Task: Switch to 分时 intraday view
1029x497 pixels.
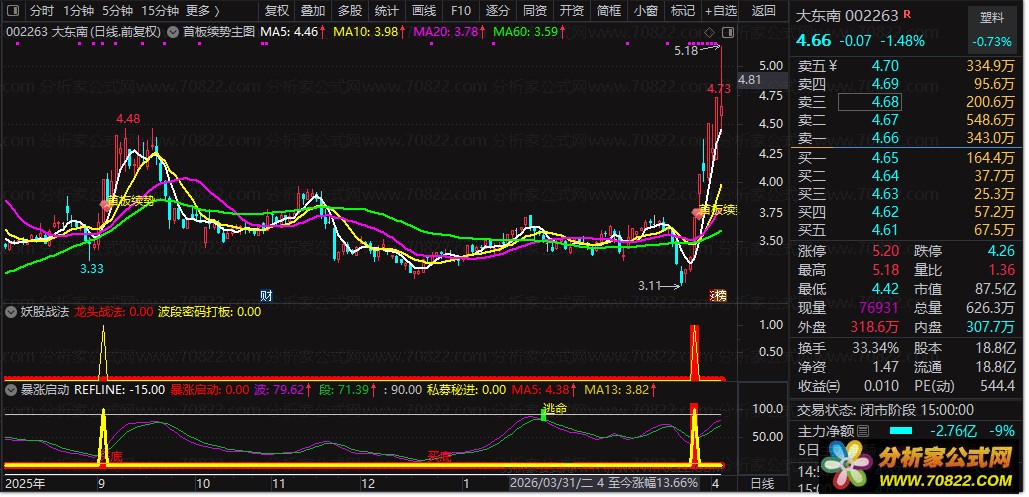Action: pyautogui.click(x=42, y=11)
